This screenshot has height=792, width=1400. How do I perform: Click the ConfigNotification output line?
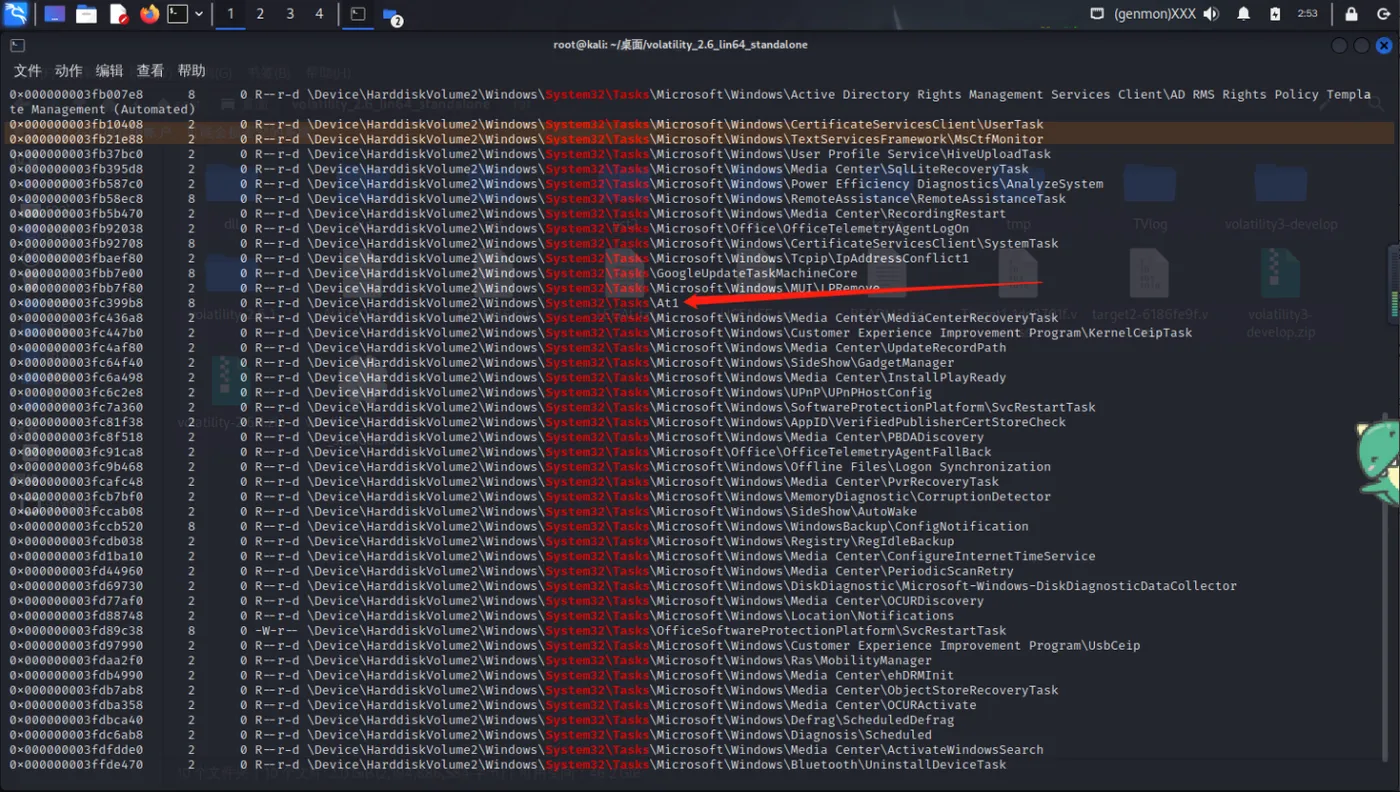tap(519, 526)
